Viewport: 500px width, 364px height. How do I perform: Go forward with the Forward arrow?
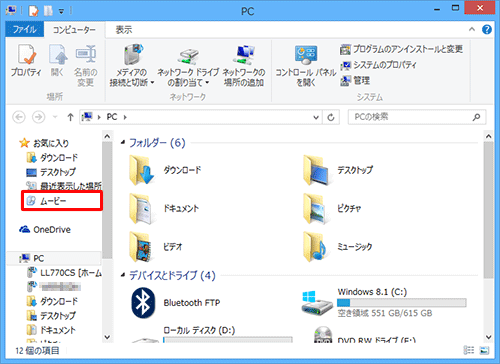[39, 117]
